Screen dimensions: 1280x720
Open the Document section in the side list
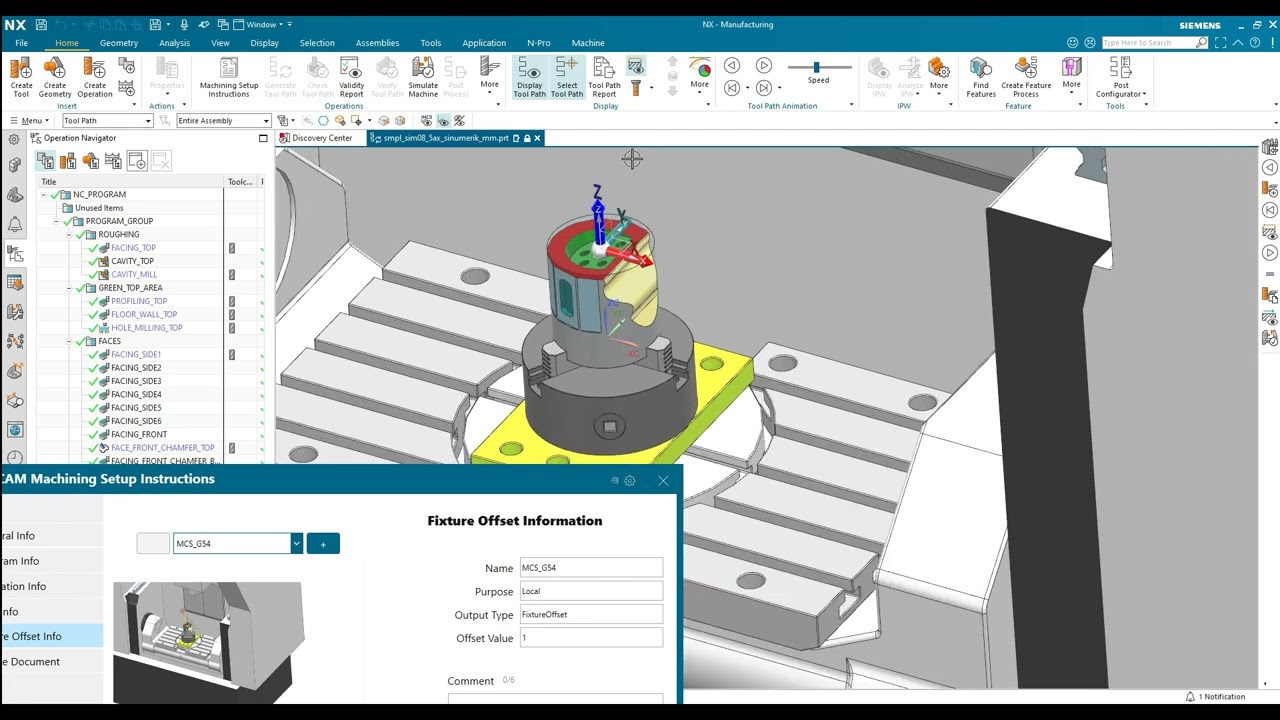tap(50, 661)
